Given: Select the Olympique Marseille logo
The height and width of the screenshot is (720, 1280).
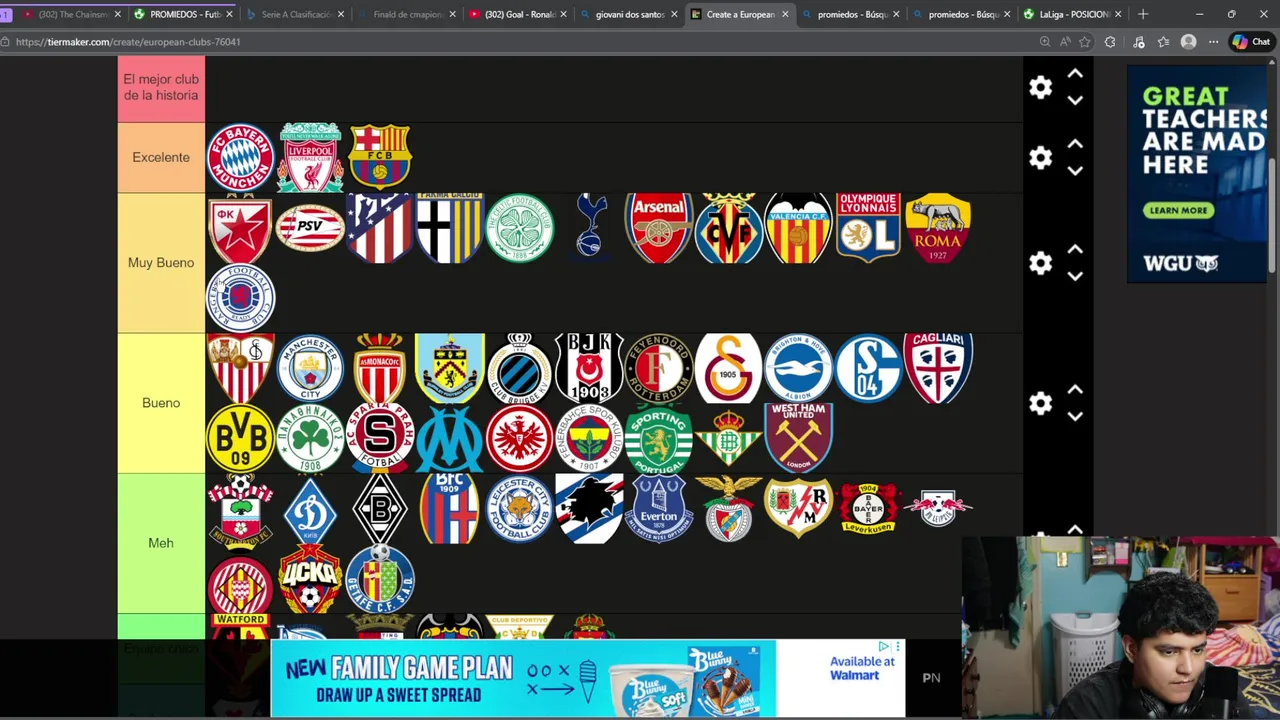Looking at the screenshot, I should tap(449, 438).
